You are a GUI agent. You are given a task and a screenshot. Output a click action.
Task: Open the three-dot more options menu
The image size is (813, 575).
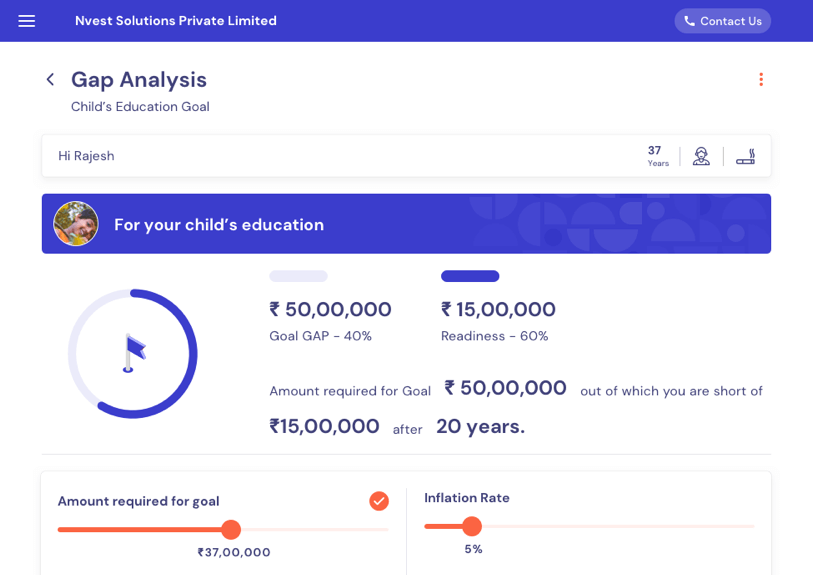(760, 79)
